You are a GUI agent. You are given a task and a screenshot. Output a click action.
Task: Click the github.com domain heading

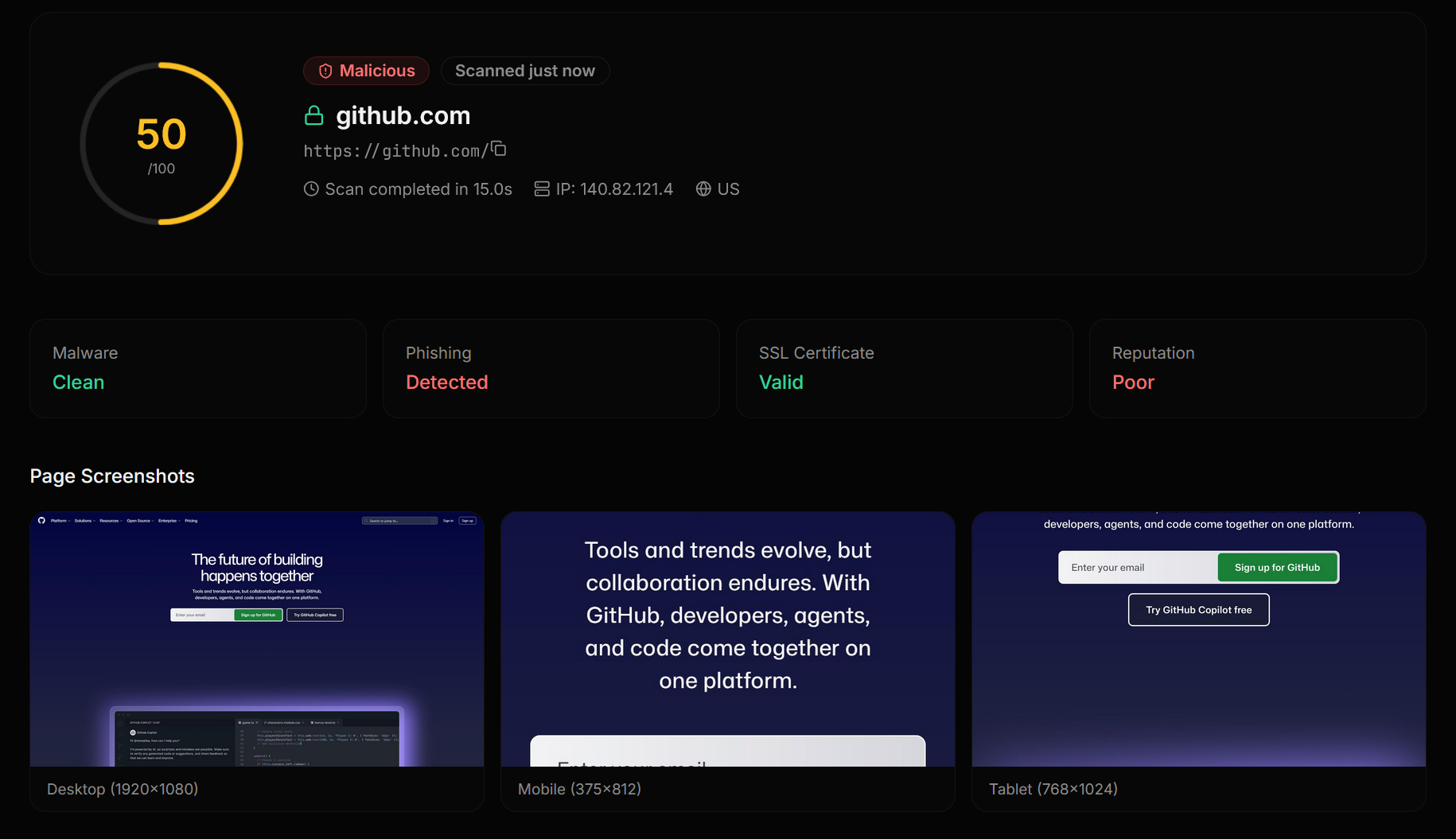point(403,116)
